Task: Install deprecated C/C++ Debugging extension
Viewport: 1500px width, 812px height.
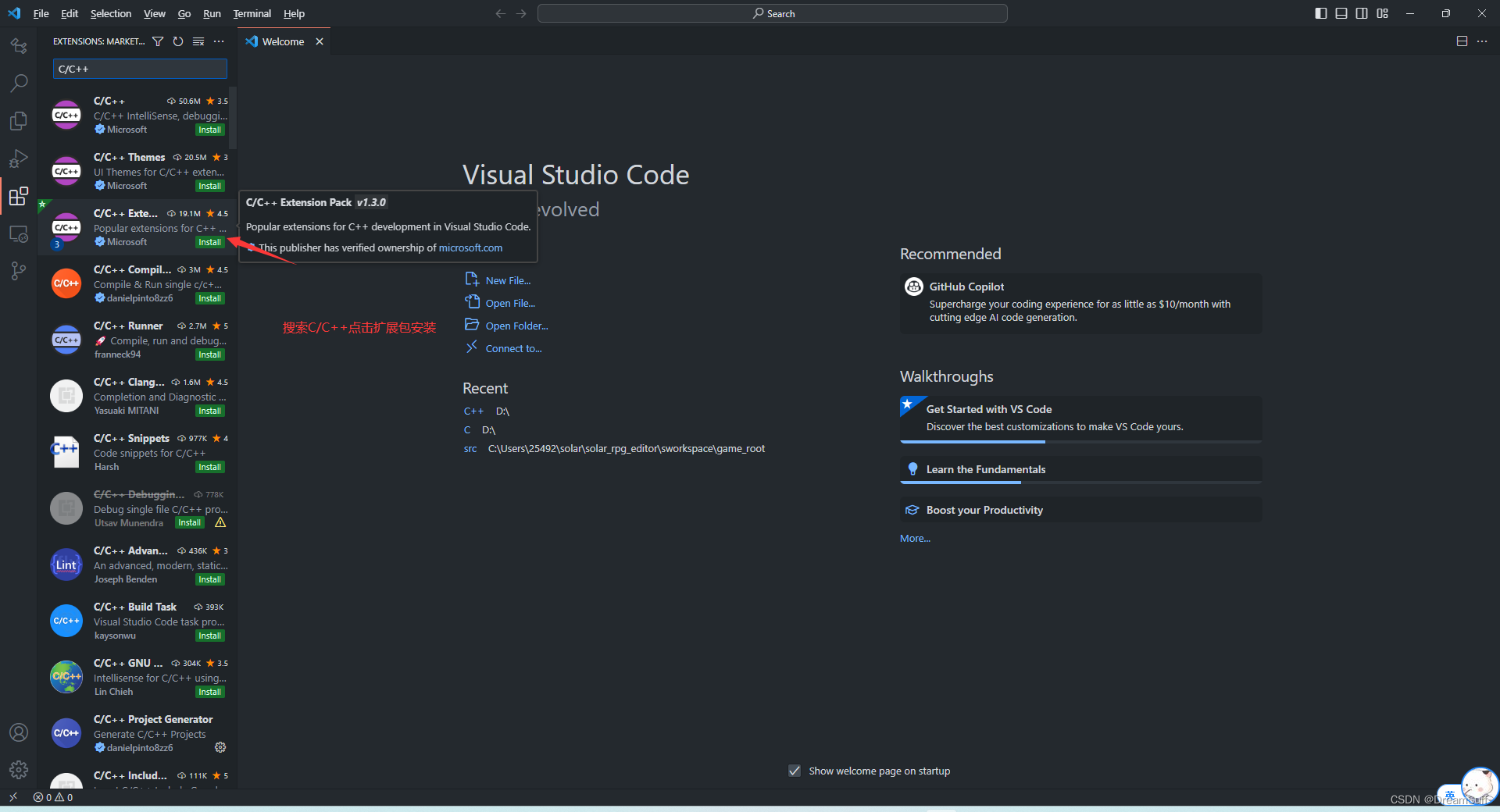Action: click(x=189, y=523)
